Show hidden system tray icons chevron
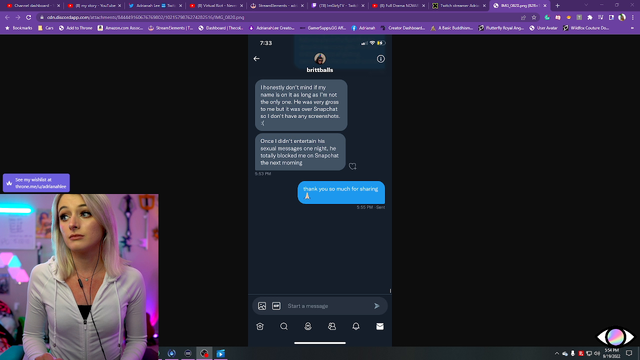The width and height of the screenshot is (640, 360). click(557, 353)
